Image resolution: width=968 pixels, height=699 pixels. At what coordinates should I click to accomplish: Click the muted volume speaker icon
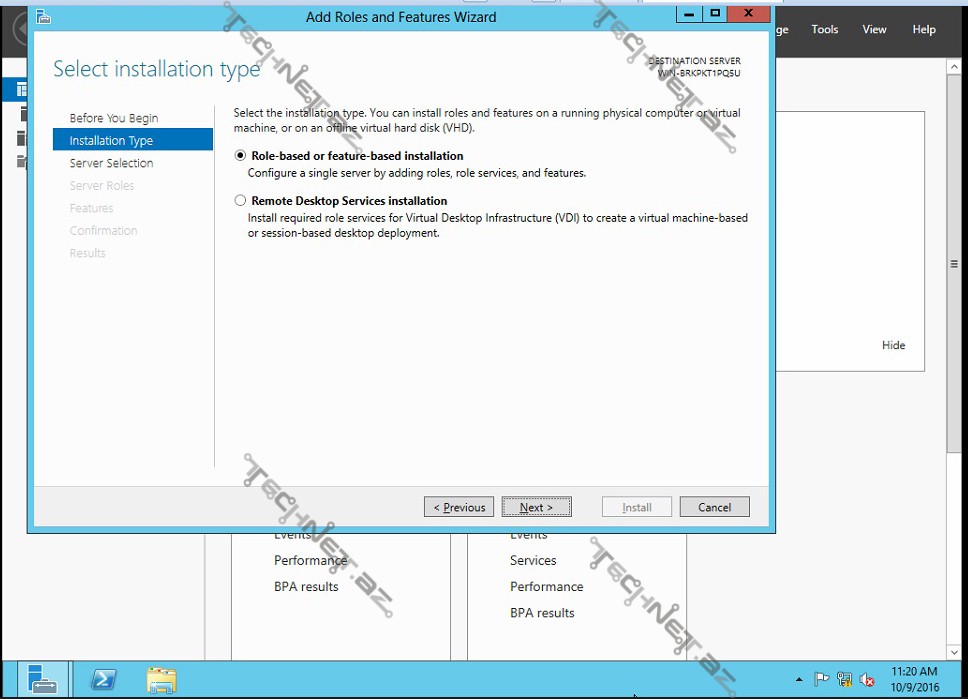click(x=867, y=680)
